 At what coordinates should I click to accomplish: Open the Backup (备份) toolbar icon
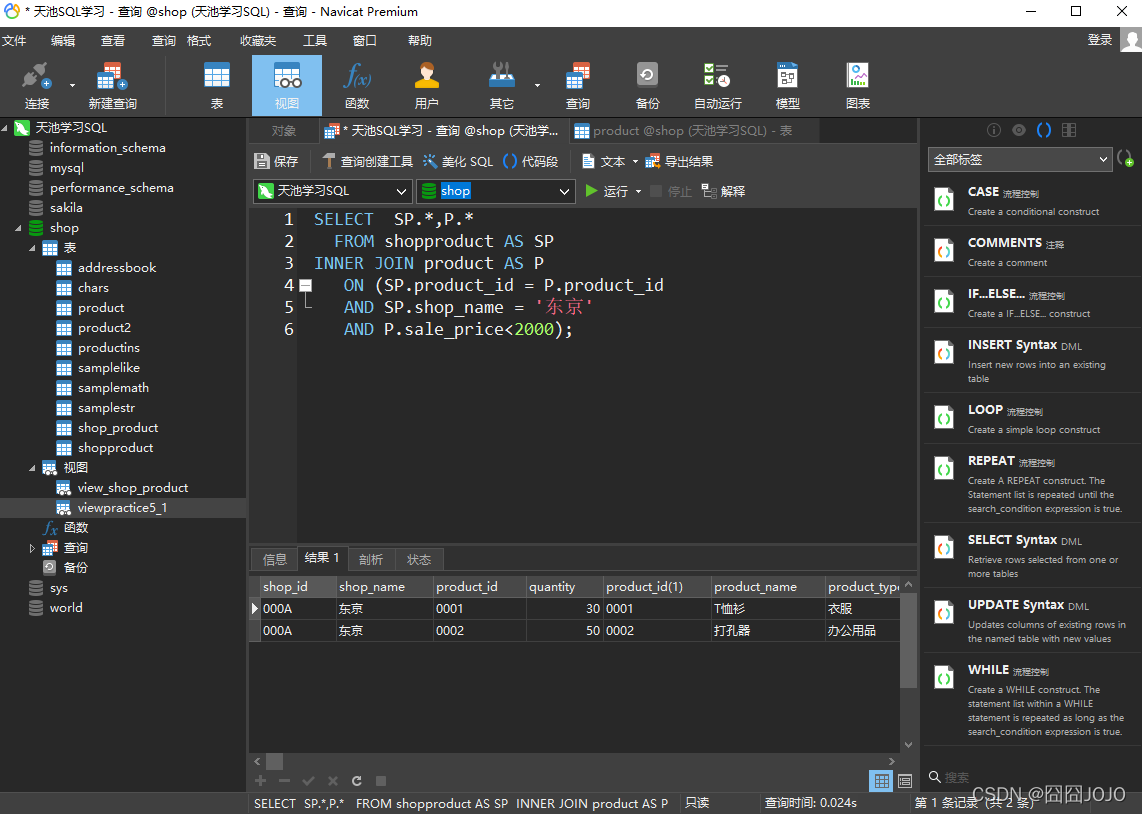tap(647, 86)
